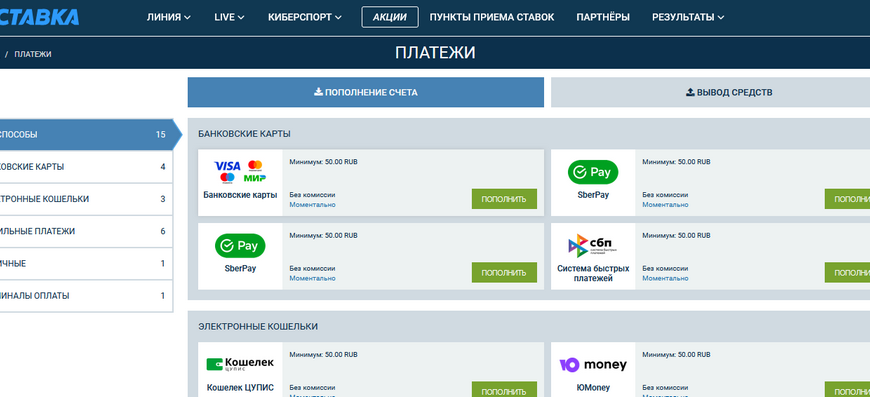Click the Visa/Mastercard/МИР cards logo
This screenshot has height=397, width=870.
point(240,171)
